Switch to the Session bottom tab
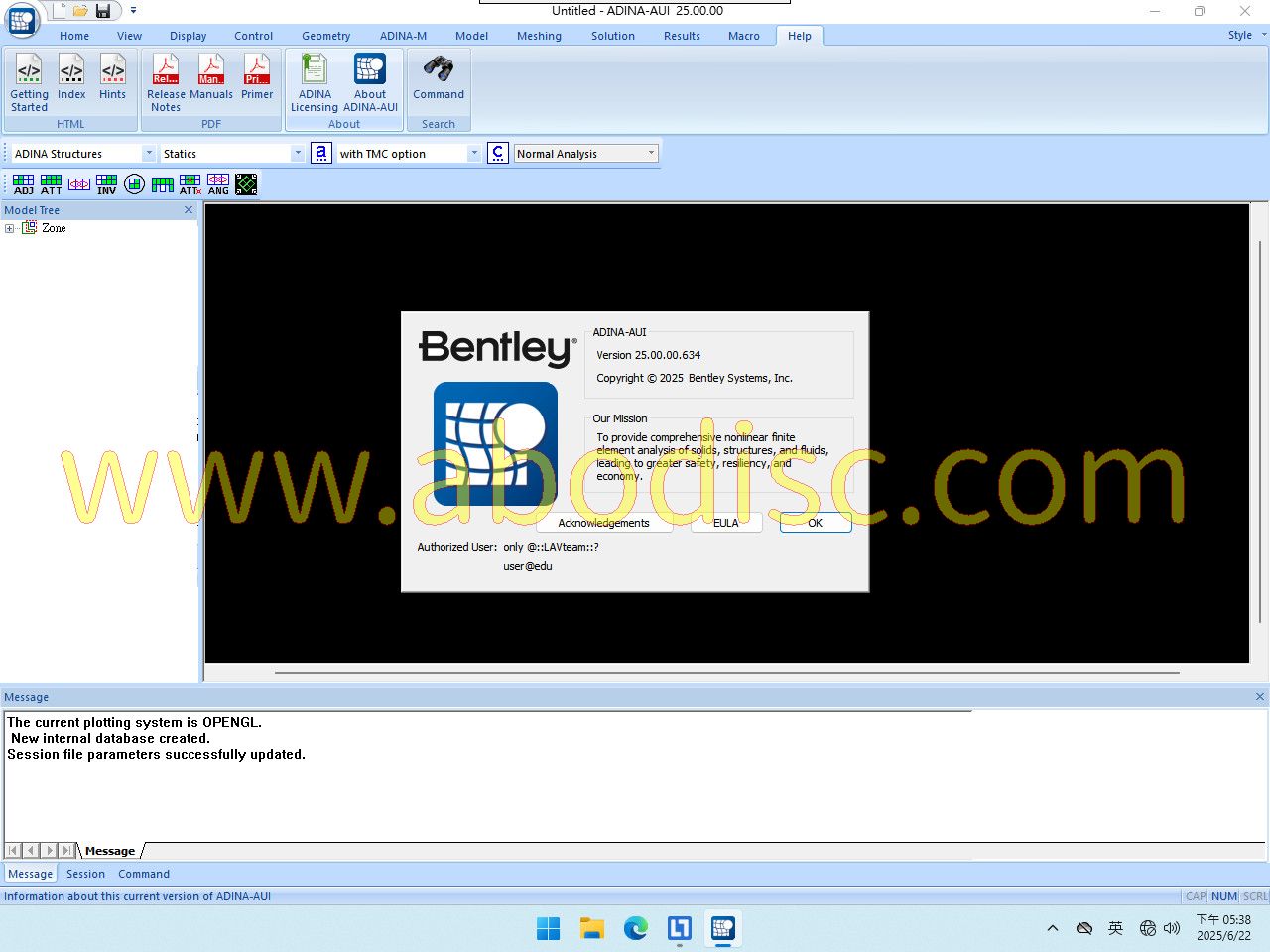This screenshot has height=952, width=1270. click(85, 874)
